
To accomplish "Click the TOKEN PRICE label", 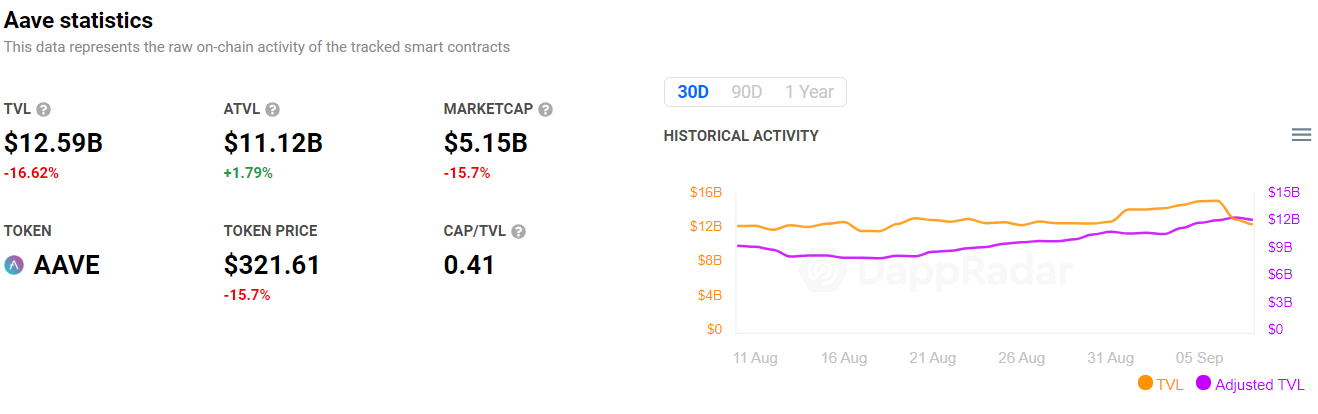I will [270, 231].
